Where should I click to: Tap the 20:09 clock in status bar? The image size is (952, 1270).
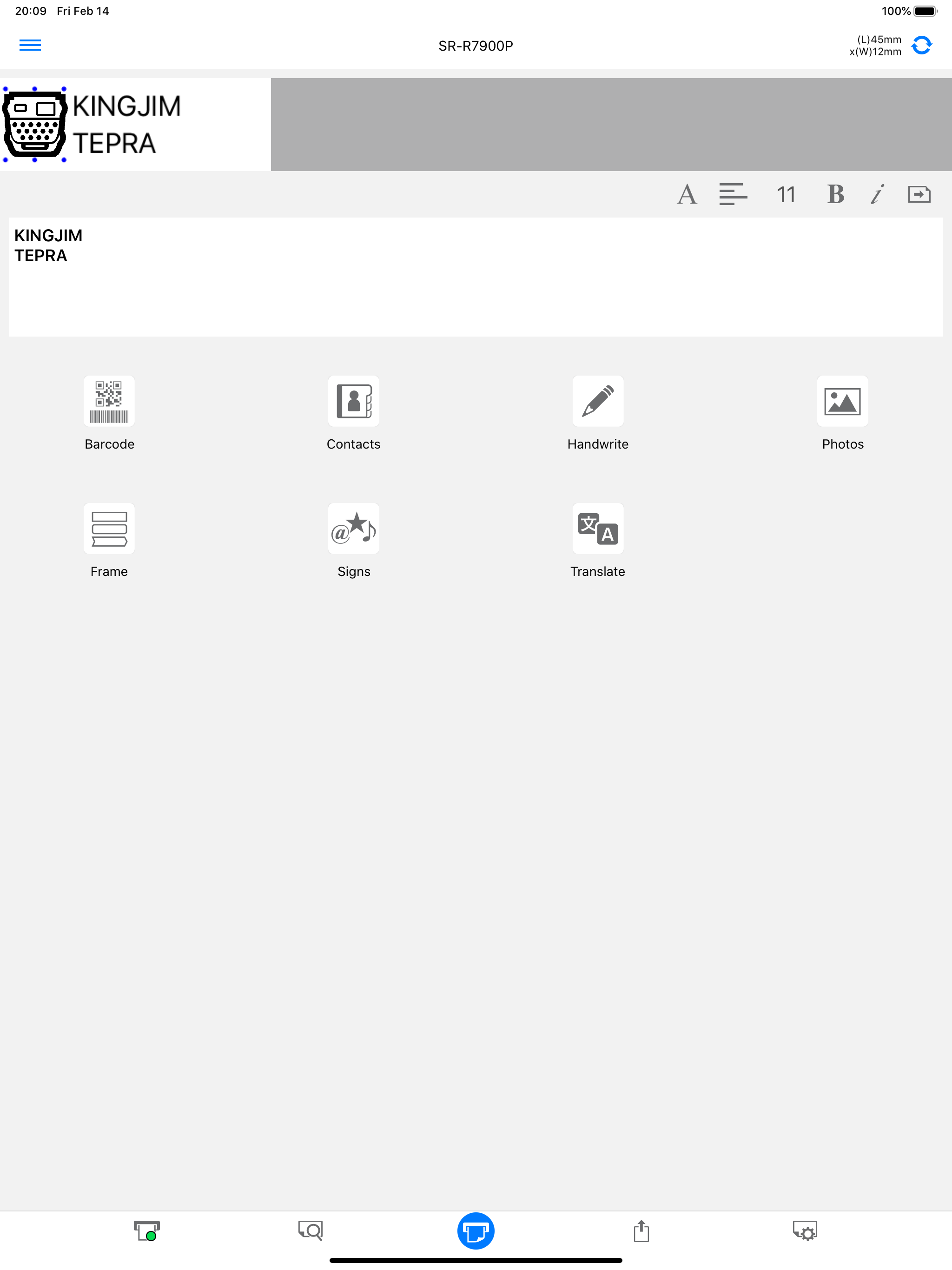pyautogui.click(x=30, y=11)
